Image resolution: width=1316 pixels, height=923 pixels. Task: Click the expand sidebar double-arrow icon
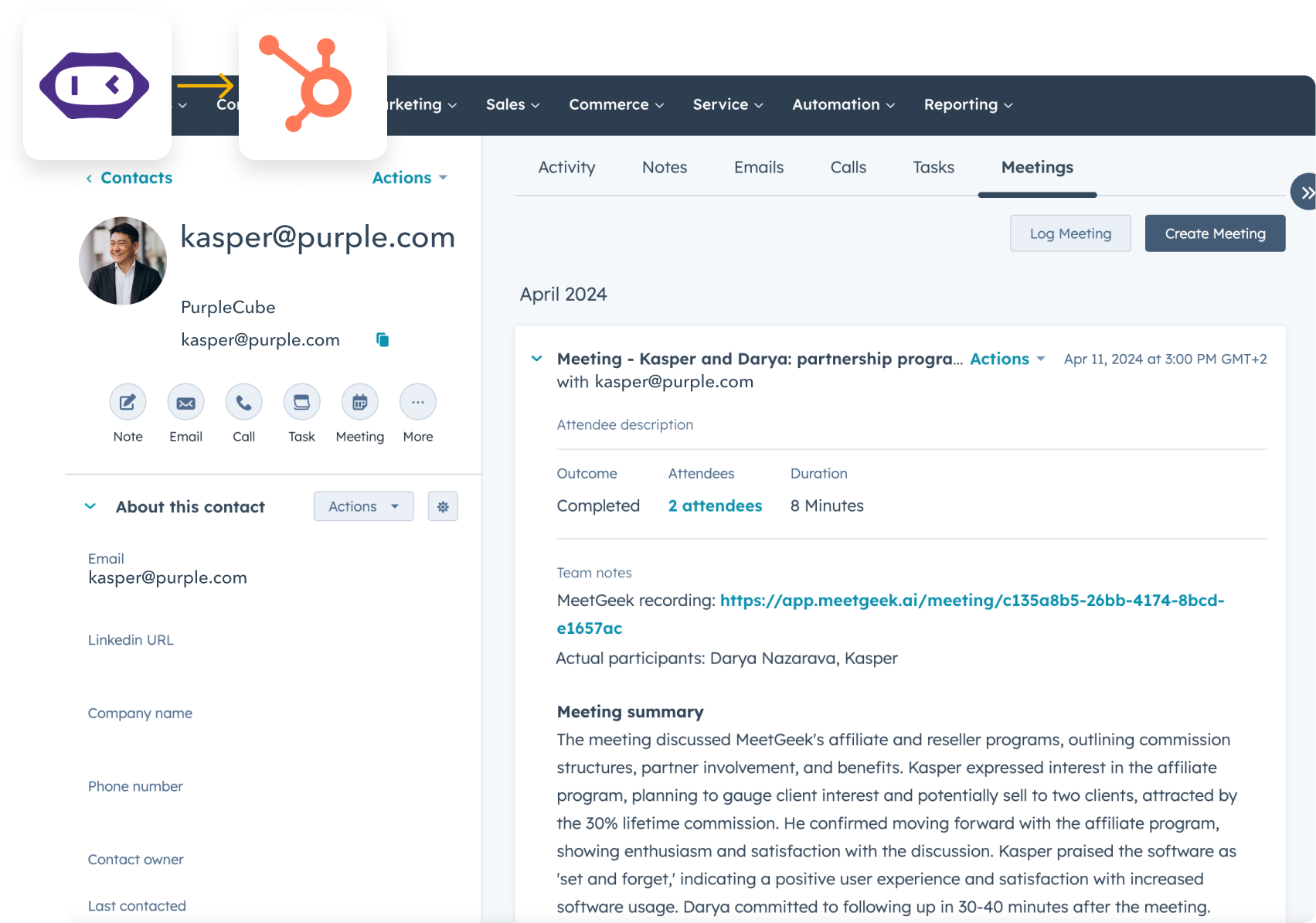(x=1305, y=192)
